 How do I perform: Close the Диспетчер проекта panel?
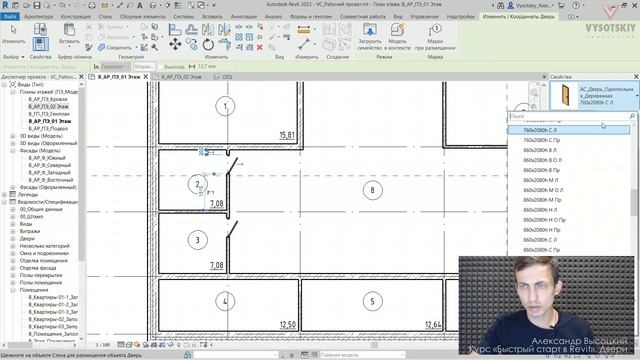tap(81, 77)
